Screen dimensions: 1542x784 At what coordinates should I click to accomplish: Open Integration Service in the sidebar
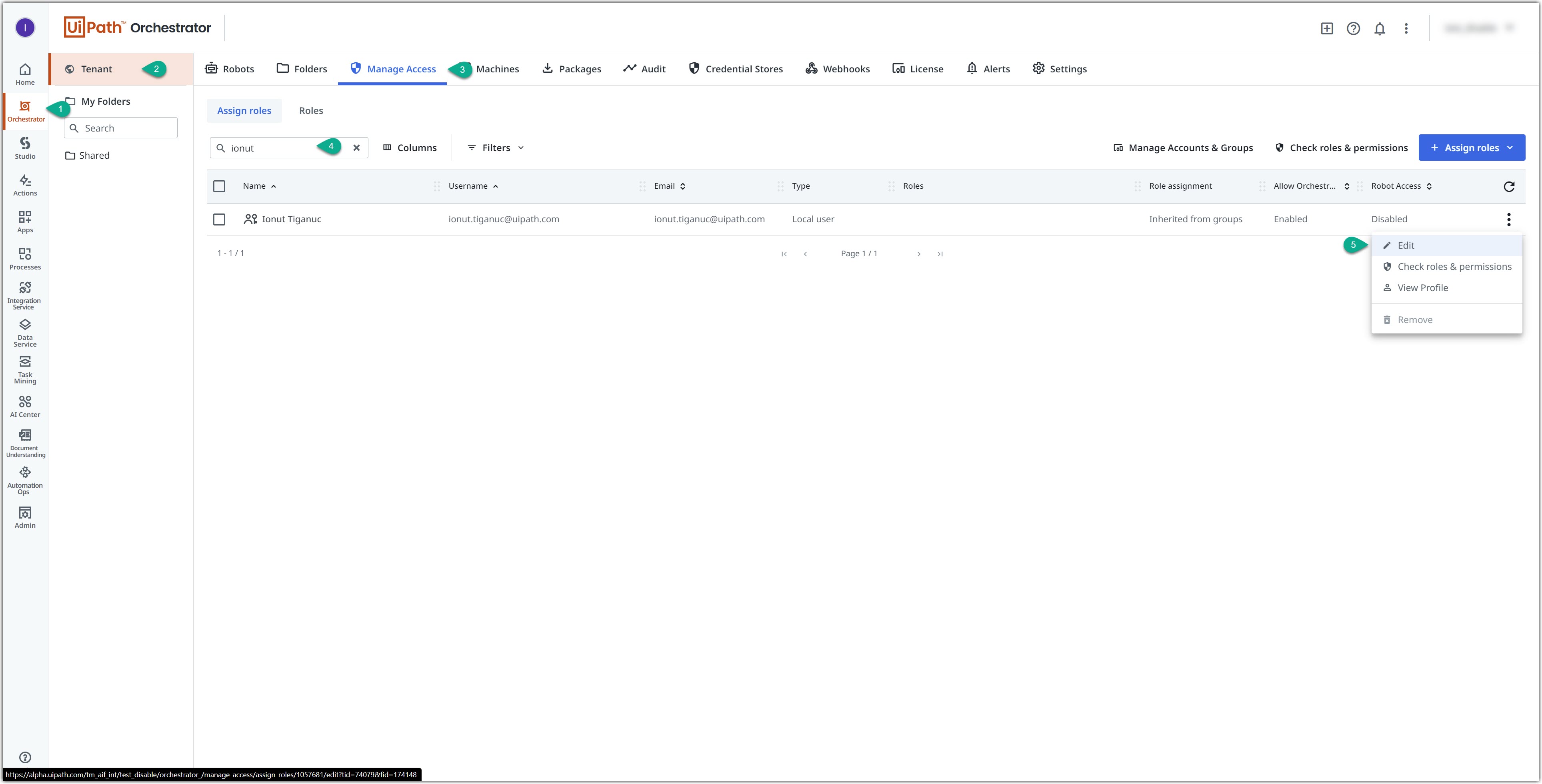(24, 295)
